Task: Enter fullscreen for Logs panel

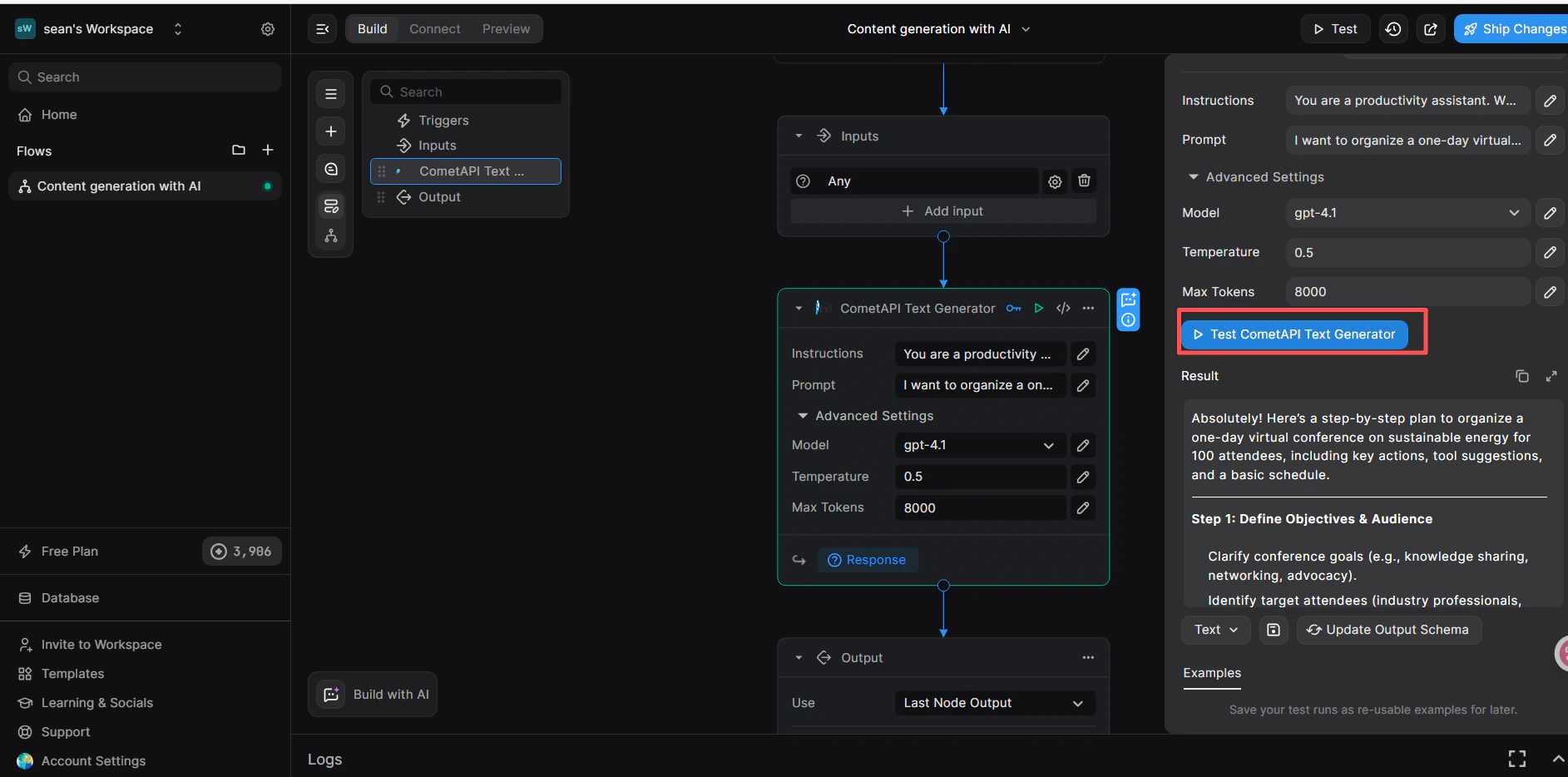Action: click(x=1517, y=759)
